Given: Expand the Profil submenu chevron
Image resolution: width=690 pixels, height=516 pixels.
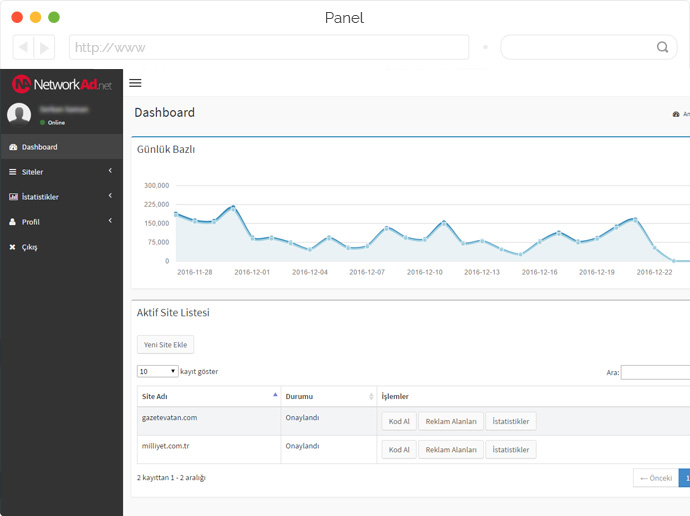Looking at the screenshot, I should pyautogui.click(x=110, y=220).
